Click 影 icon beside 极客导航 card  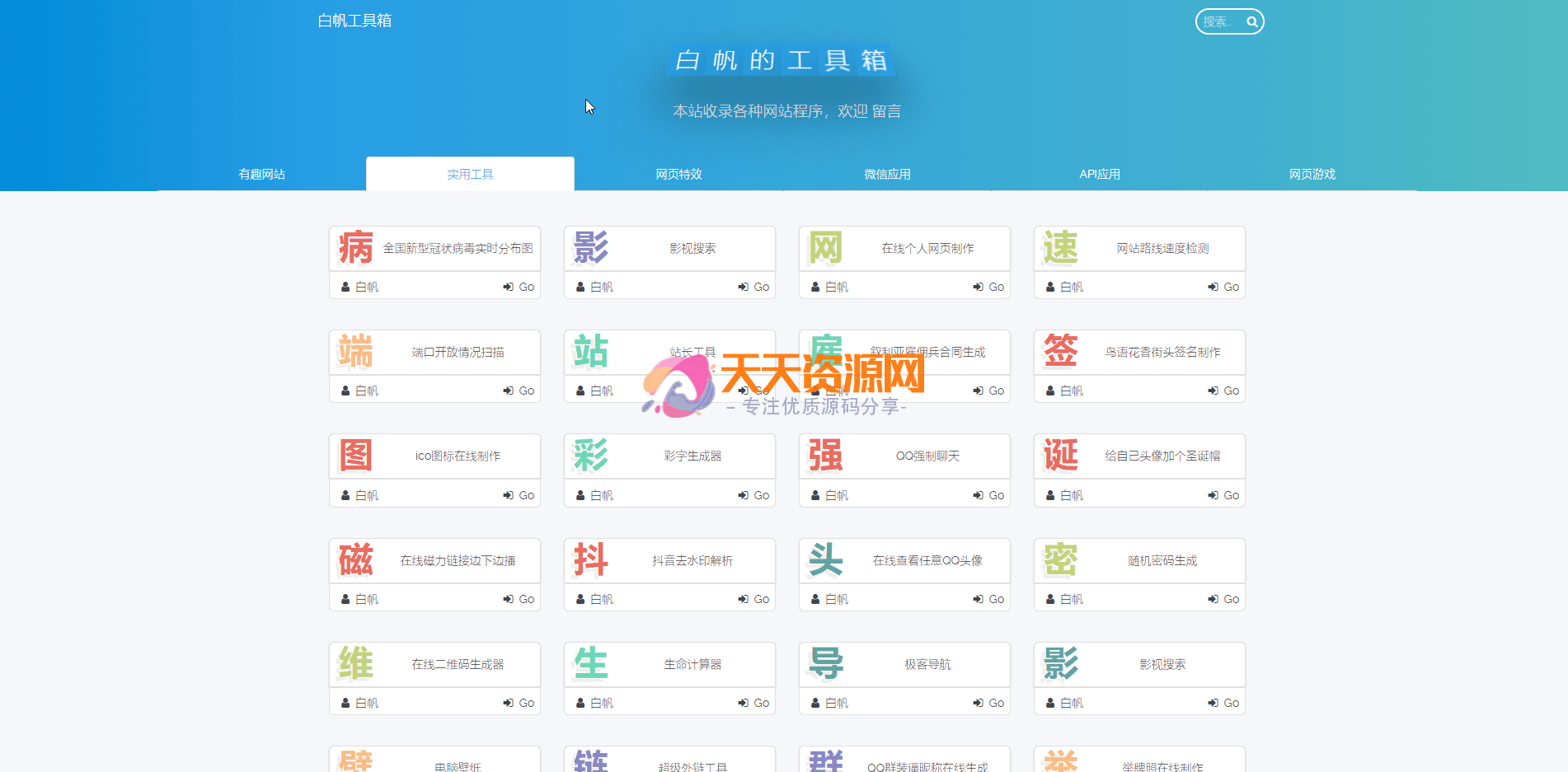[x=1060, y=664]
